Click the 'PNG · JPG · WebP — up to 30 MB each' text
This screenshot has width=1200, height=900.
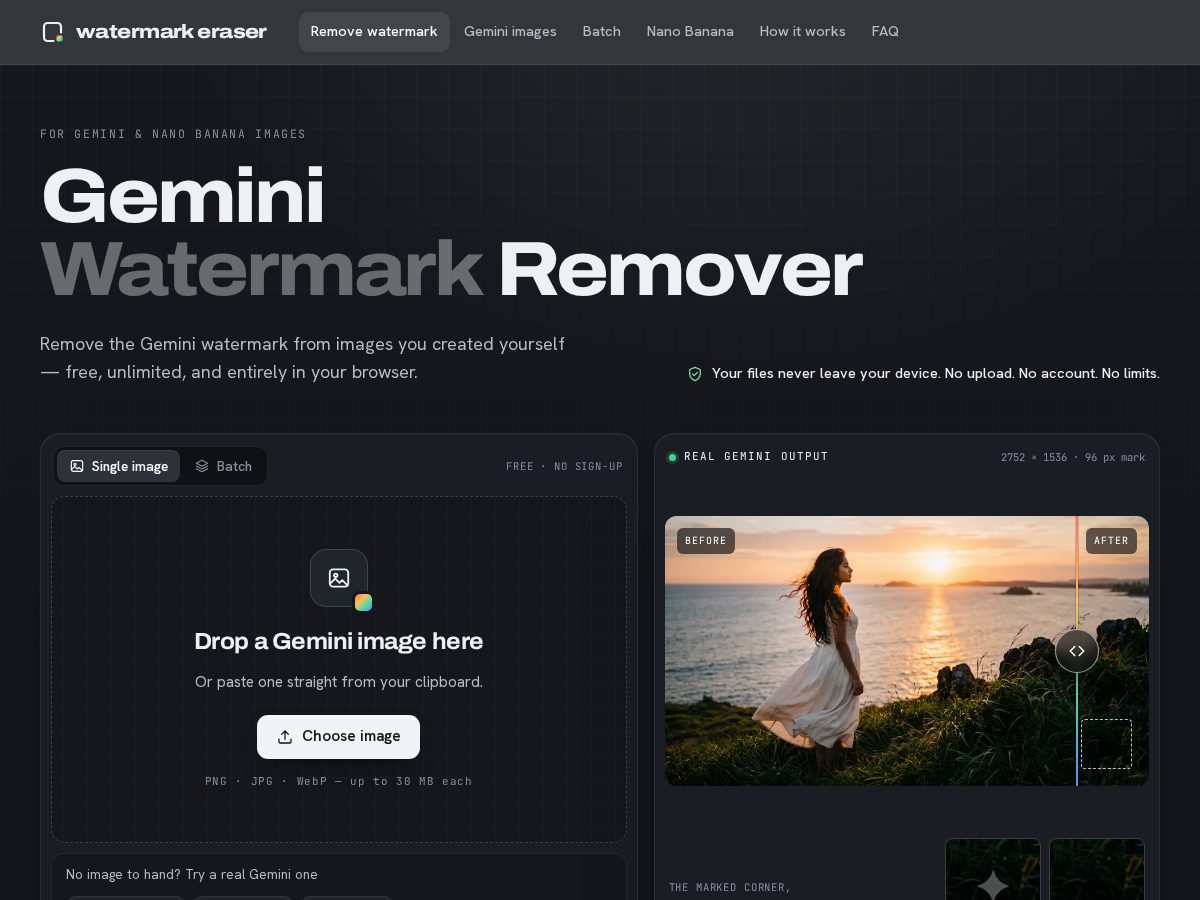339,781
